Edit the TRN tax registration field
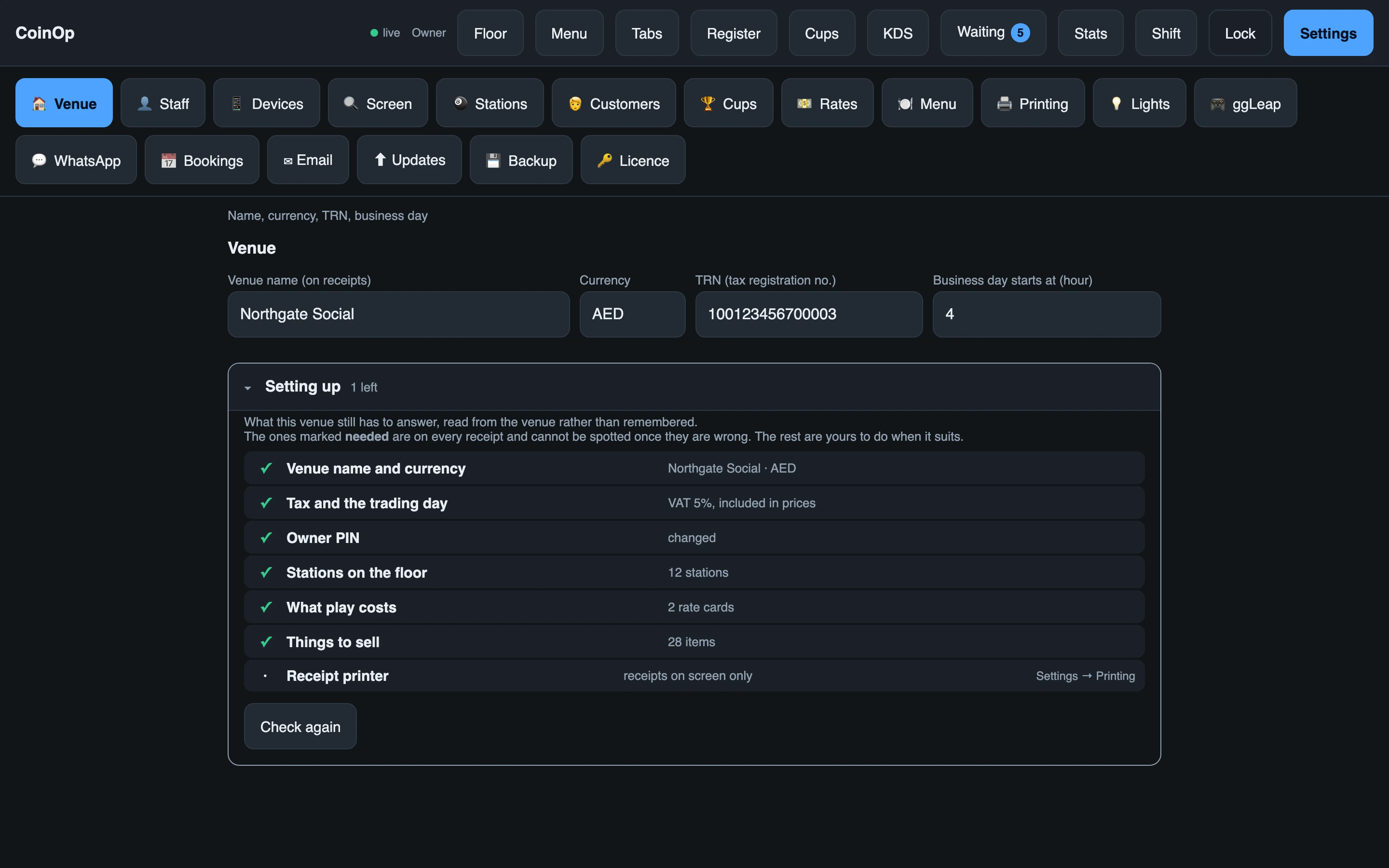The image size is (1389, 868). [x=809, y=314]
